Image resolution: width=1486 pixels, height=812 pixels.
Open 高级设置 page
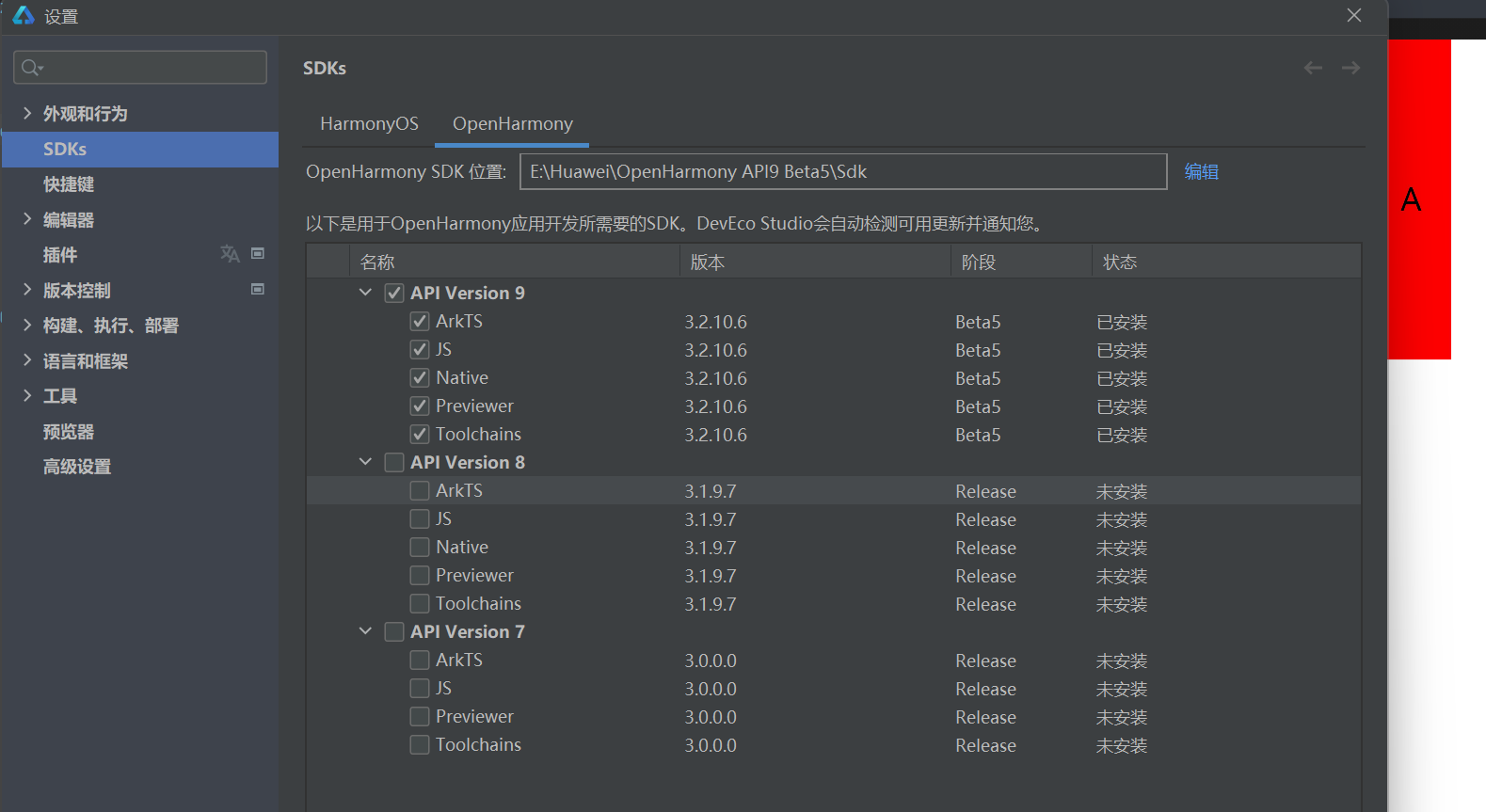coord(77,467)
